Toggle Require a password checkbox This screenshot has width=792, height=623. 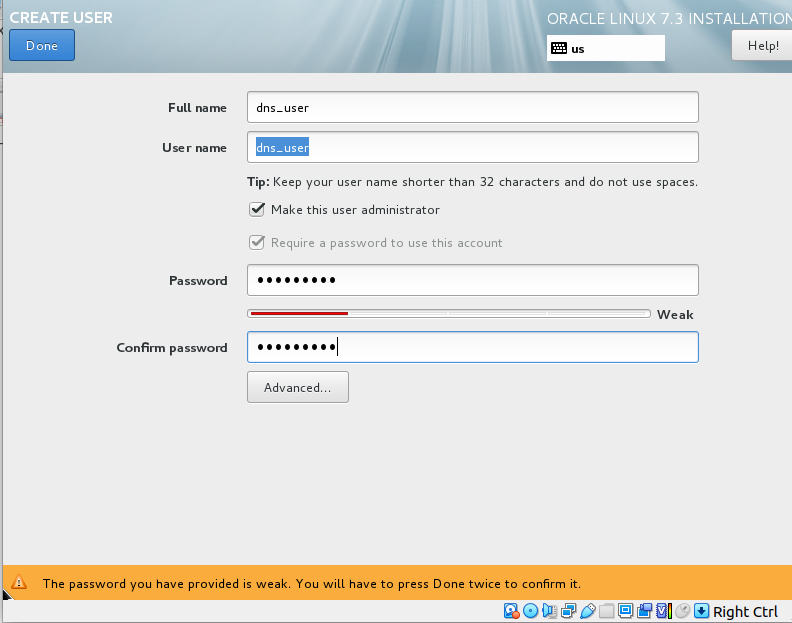(x=257, y=243)
